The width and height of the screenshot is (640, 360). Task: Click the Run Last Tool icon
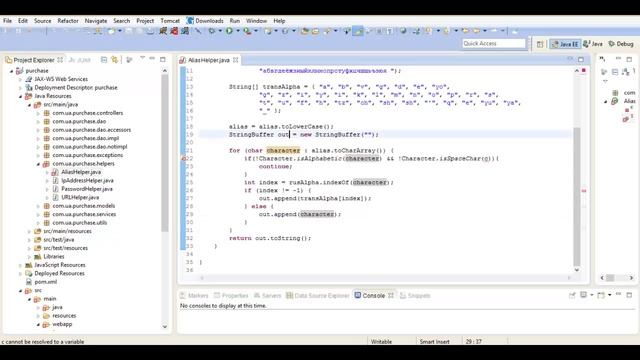pyautogui.click(x=247, y=31)
